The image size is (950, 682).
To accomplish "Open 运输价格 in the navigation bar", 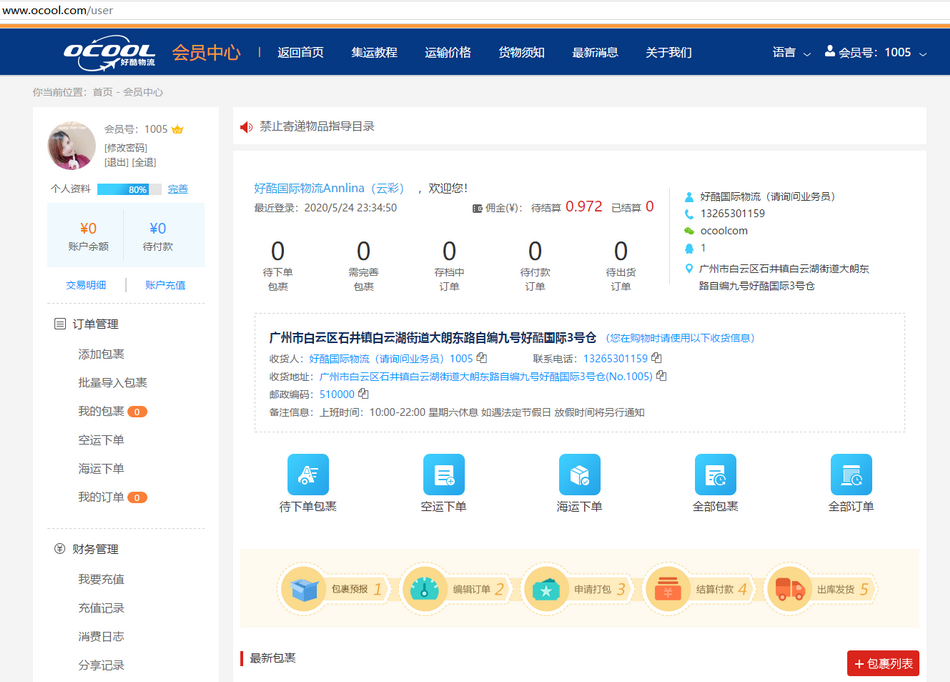I will pos(447,53).
